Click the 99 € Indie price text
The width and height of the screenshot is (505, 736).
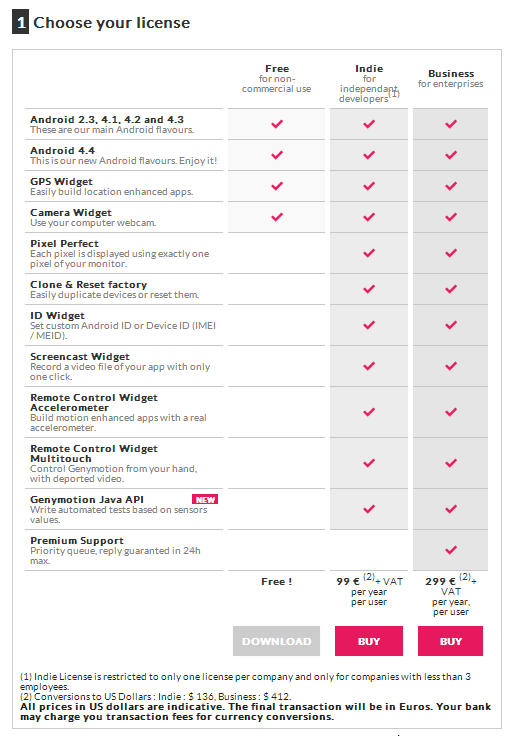point(348,582)
